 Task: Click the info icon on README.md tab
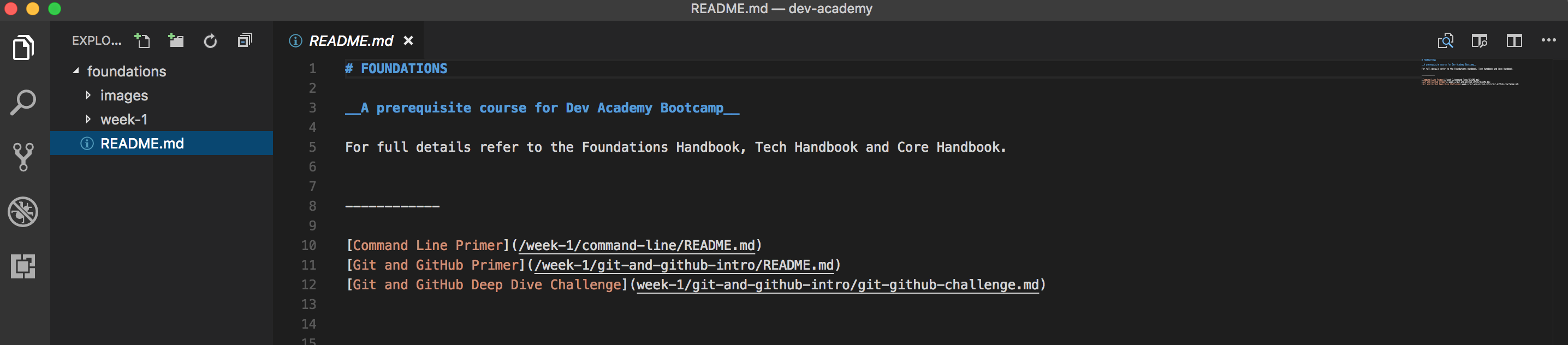[x=296, y=41]
